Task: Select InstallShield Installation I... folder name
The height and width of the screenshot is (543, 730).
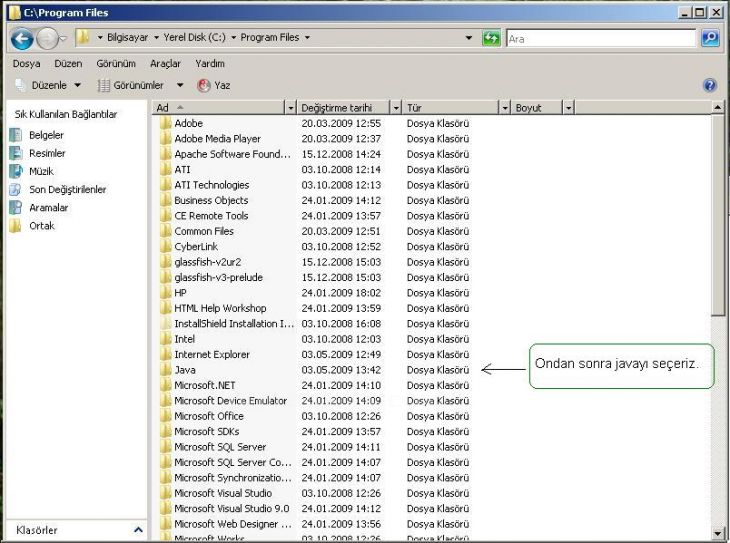Action: click(234, 323)
